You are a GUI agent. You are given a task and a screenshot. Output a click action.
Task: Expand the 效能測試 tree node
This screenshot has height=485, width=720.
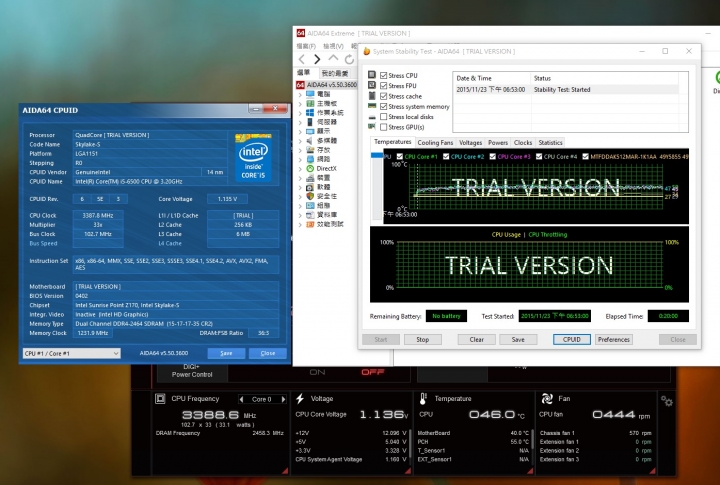point(300,224)
